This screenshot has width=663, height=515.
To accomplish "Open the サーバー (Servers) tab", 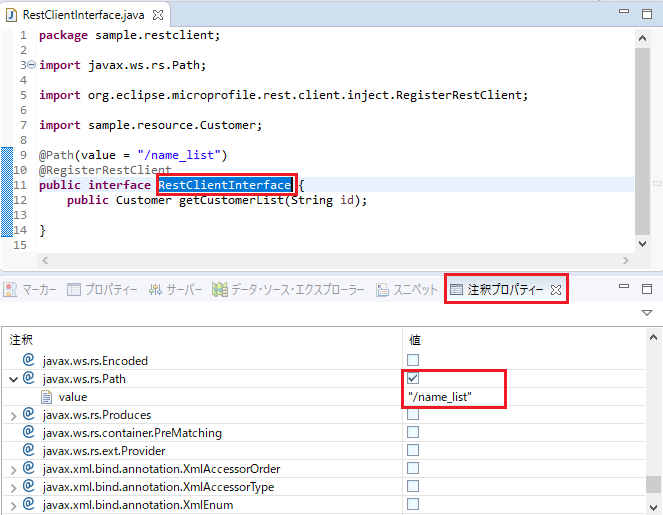I will tap(175, 290).
